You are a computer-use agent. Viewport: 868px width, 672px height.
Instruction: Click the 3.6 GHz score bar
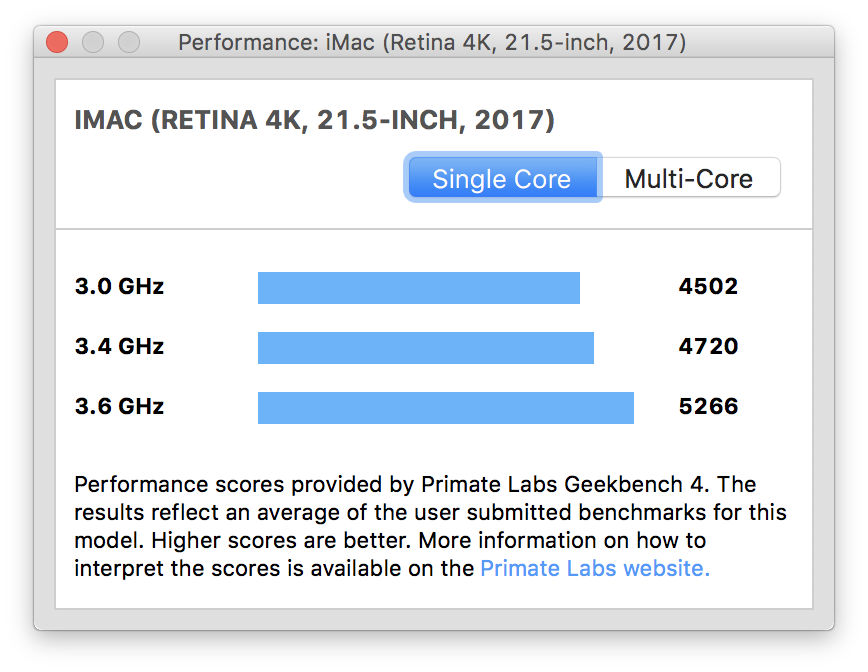pyautogui.click(x=446, y=408)
